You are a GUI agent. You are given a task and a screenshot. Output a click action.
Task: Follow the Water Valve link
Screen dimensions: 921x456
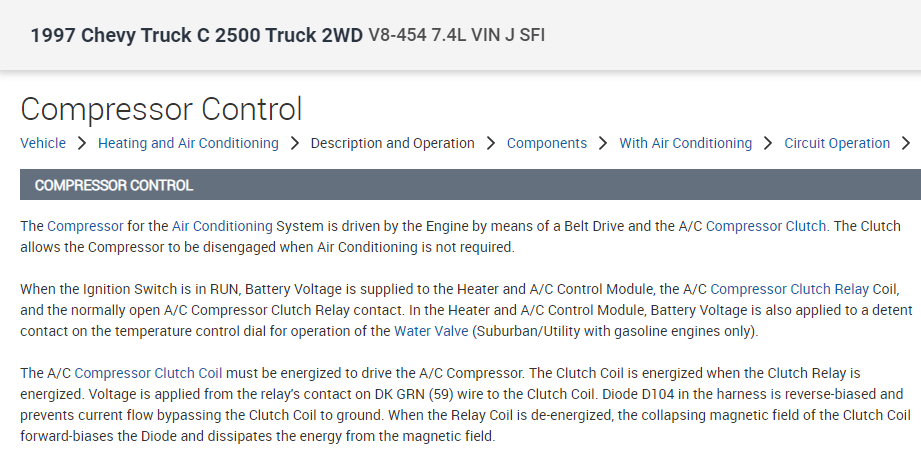[431, 331]
